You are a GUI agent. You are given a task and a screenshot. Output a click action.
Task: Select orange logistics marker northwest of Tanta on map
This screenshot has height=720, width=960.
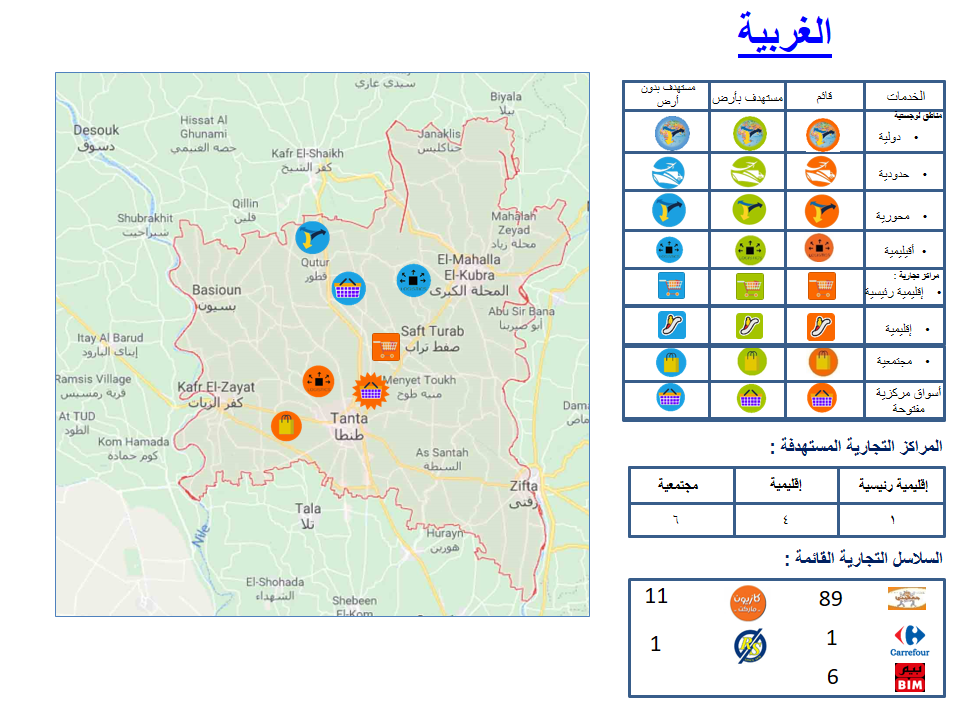click(x=318, y=381)
